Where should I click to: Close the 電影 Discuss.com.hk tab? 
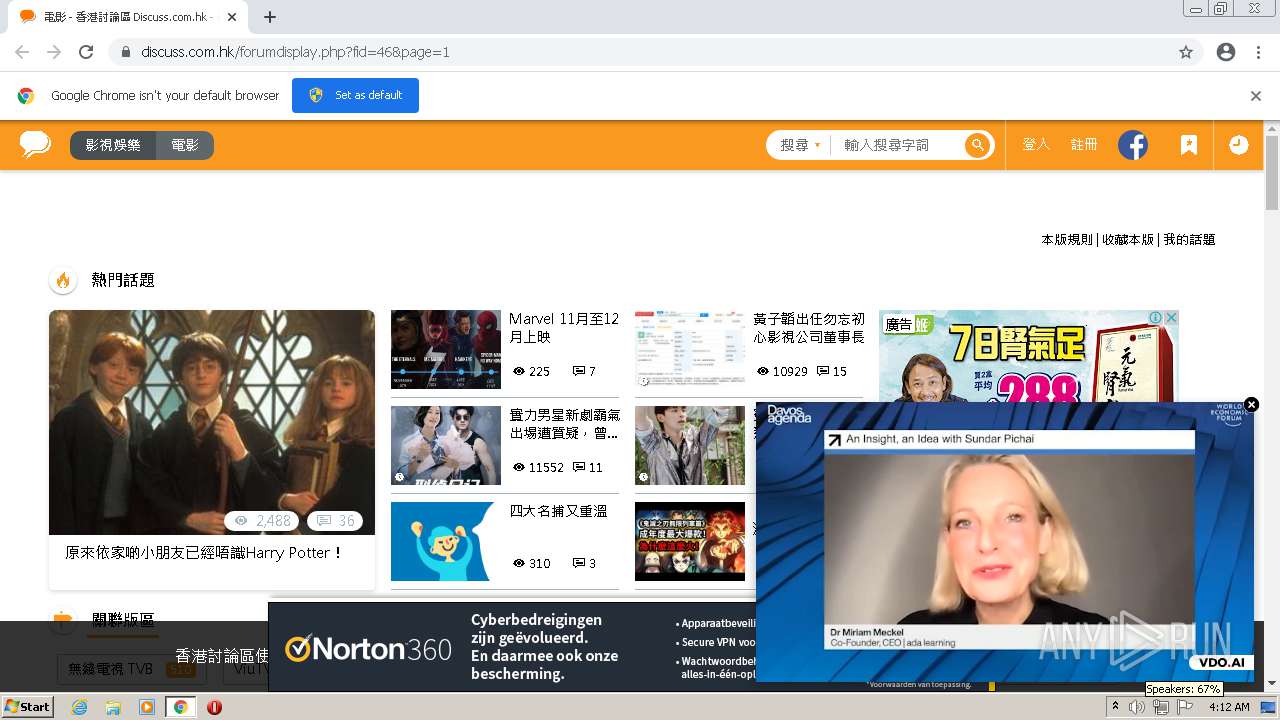pos(232,17)
